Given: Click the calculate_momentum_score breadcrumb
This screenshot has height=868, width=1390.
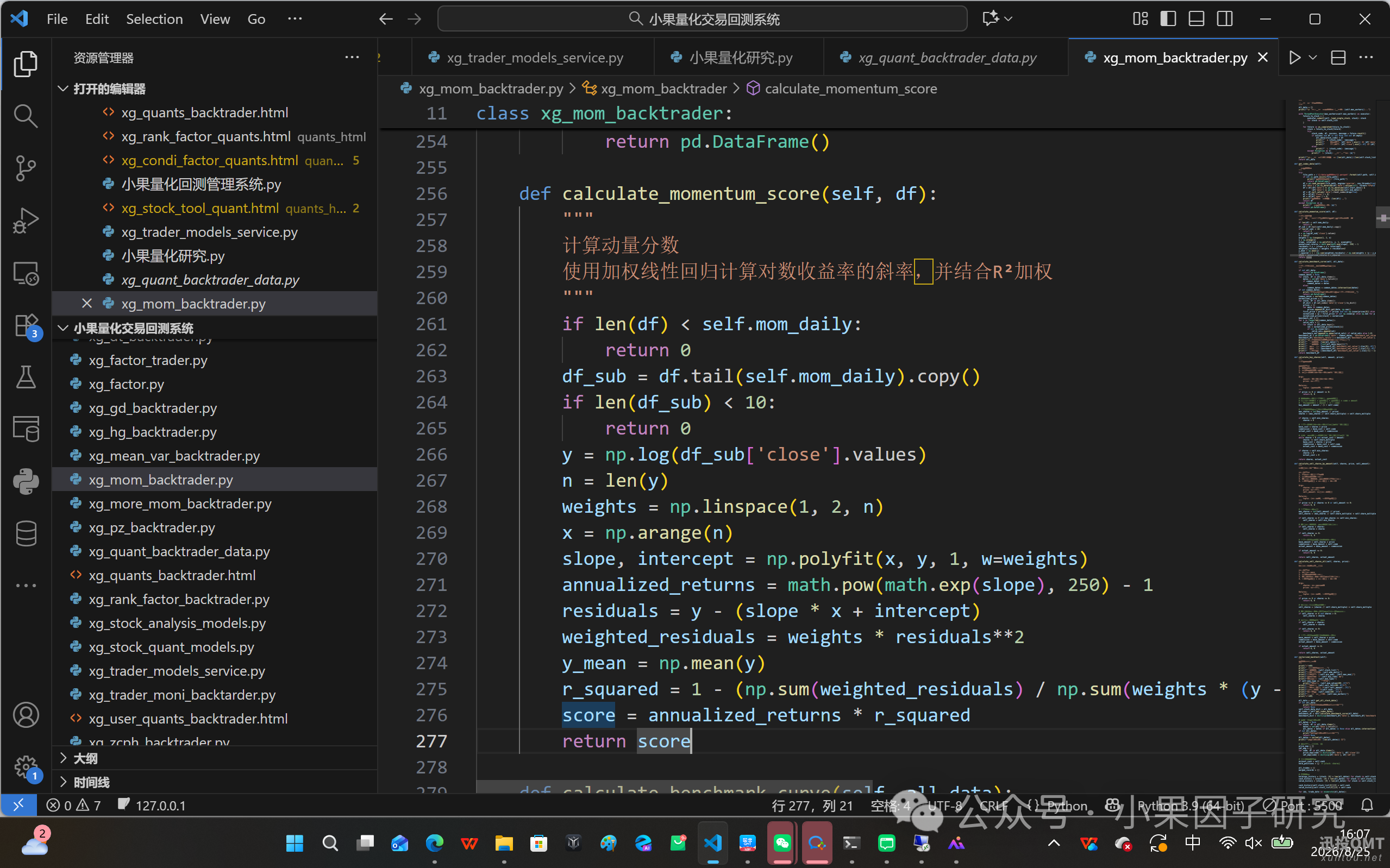Looking at the screenshot, I should (842, 89).
